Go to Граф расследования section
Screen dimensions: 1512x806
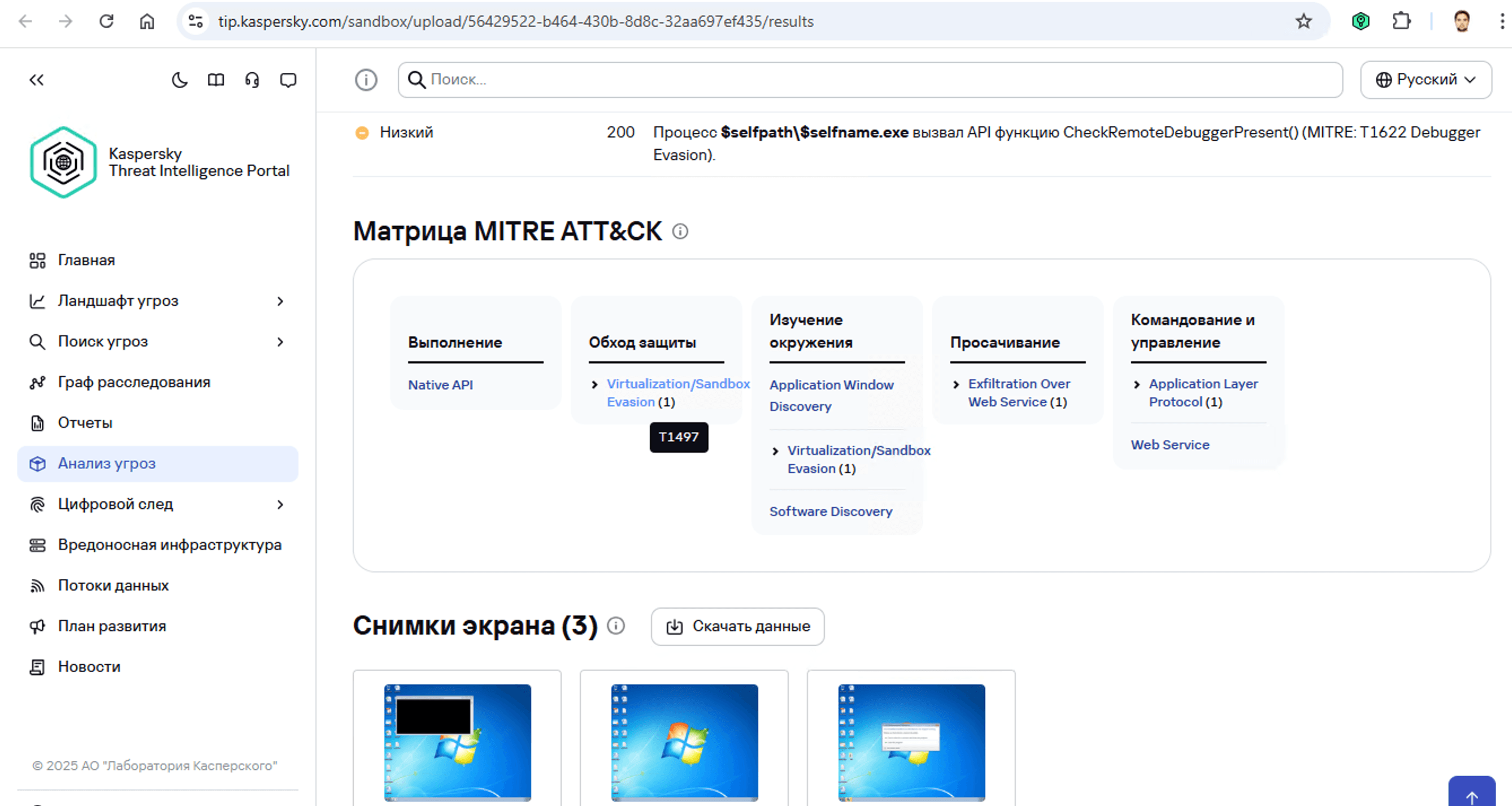(134, 382)
